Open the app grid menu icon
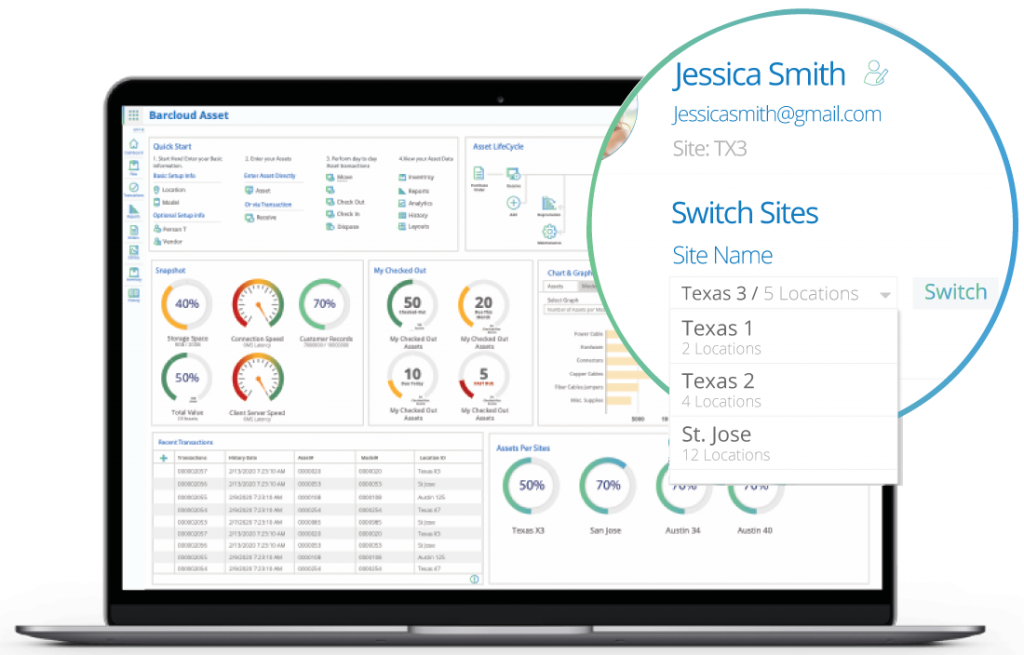1024x655 pixels. pyautogui.click(x=133, y=116)
